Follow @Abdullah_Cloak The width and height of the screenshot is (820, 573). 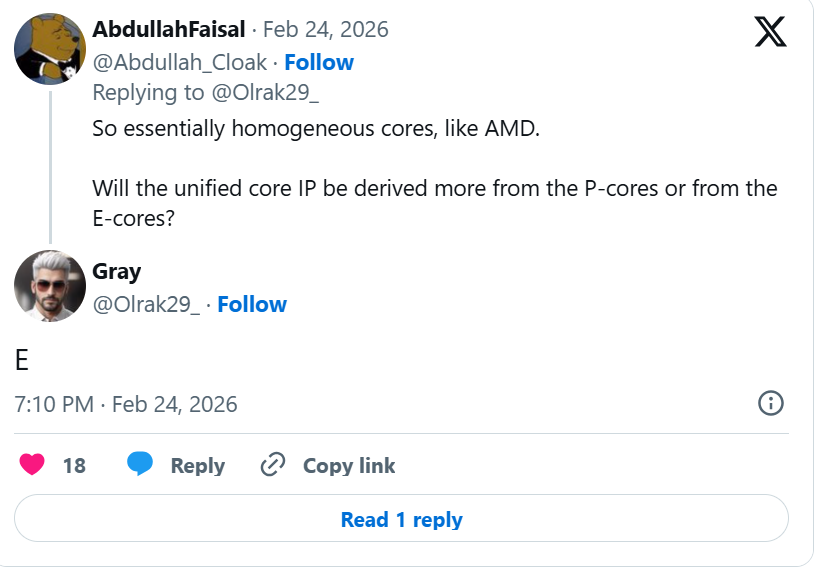click(x=319, y=62)
